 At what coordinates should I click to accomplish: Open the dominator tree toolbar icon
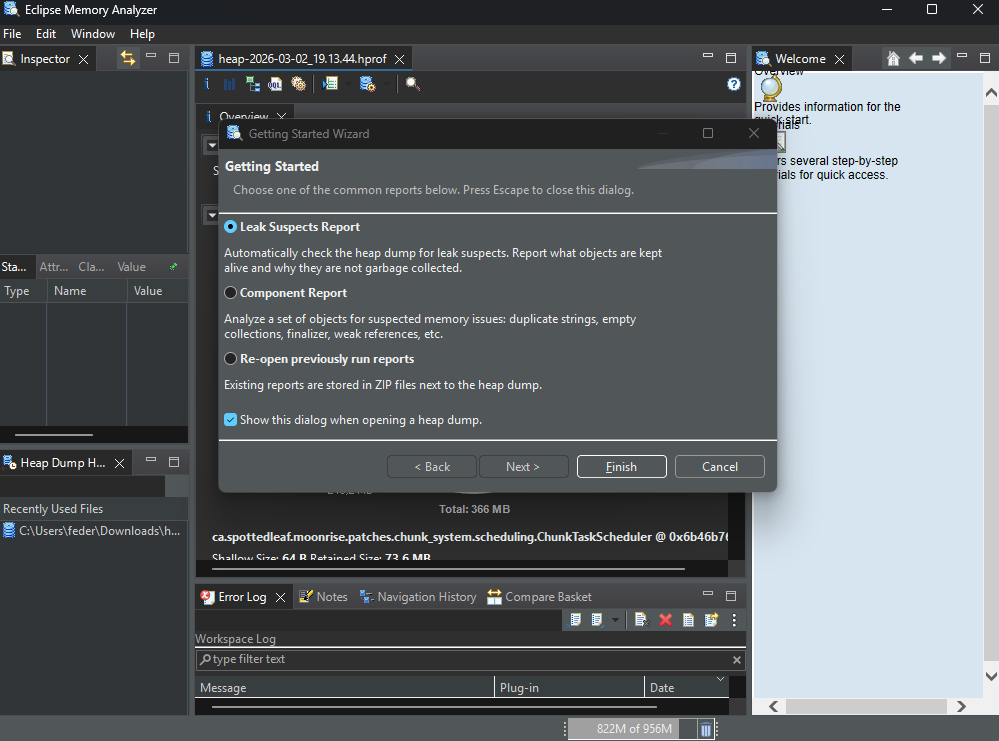[253, 84]
